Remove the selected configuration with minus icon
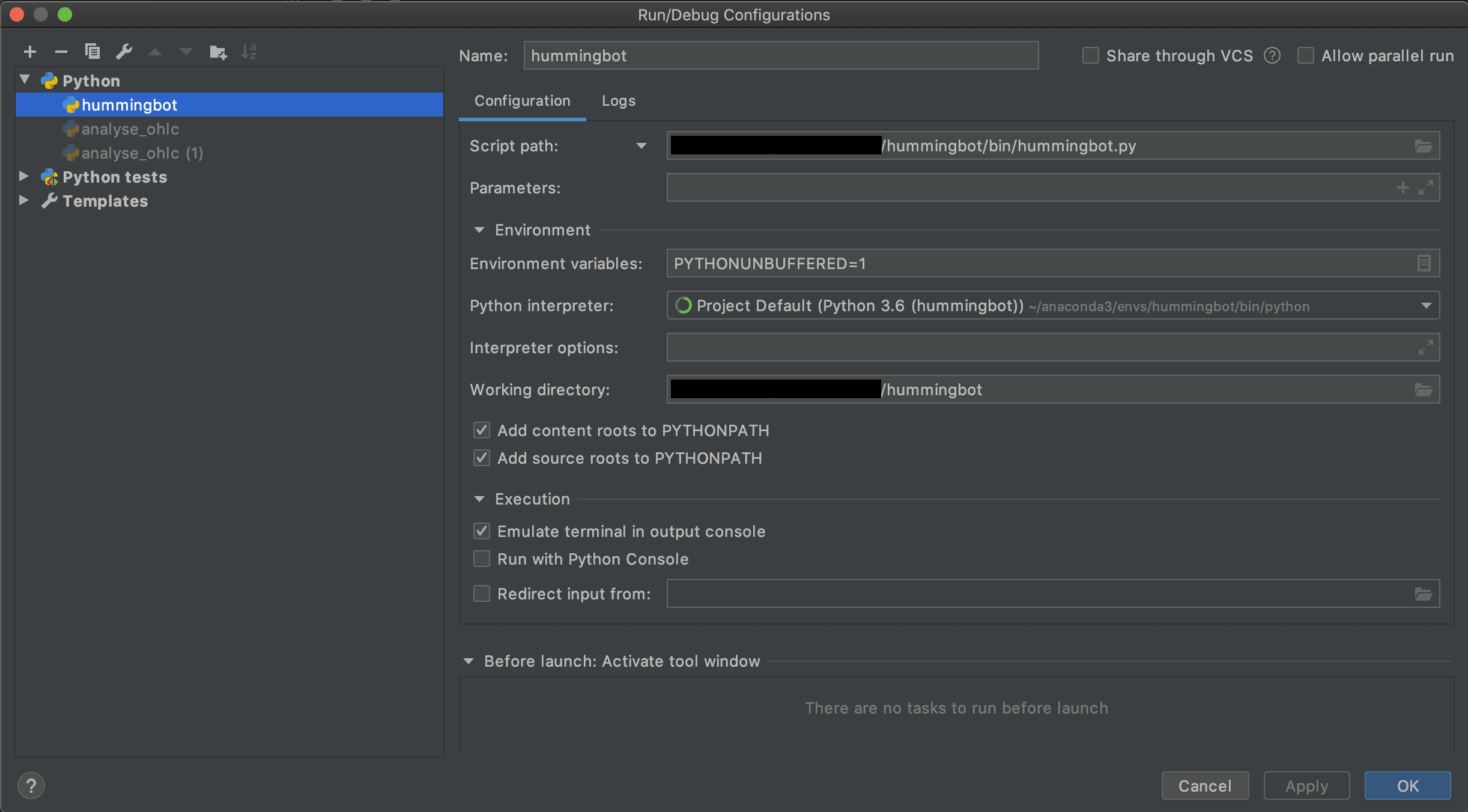Image resolution: width=1468 pixels, height=812 pixels. [x=61, y=52]
